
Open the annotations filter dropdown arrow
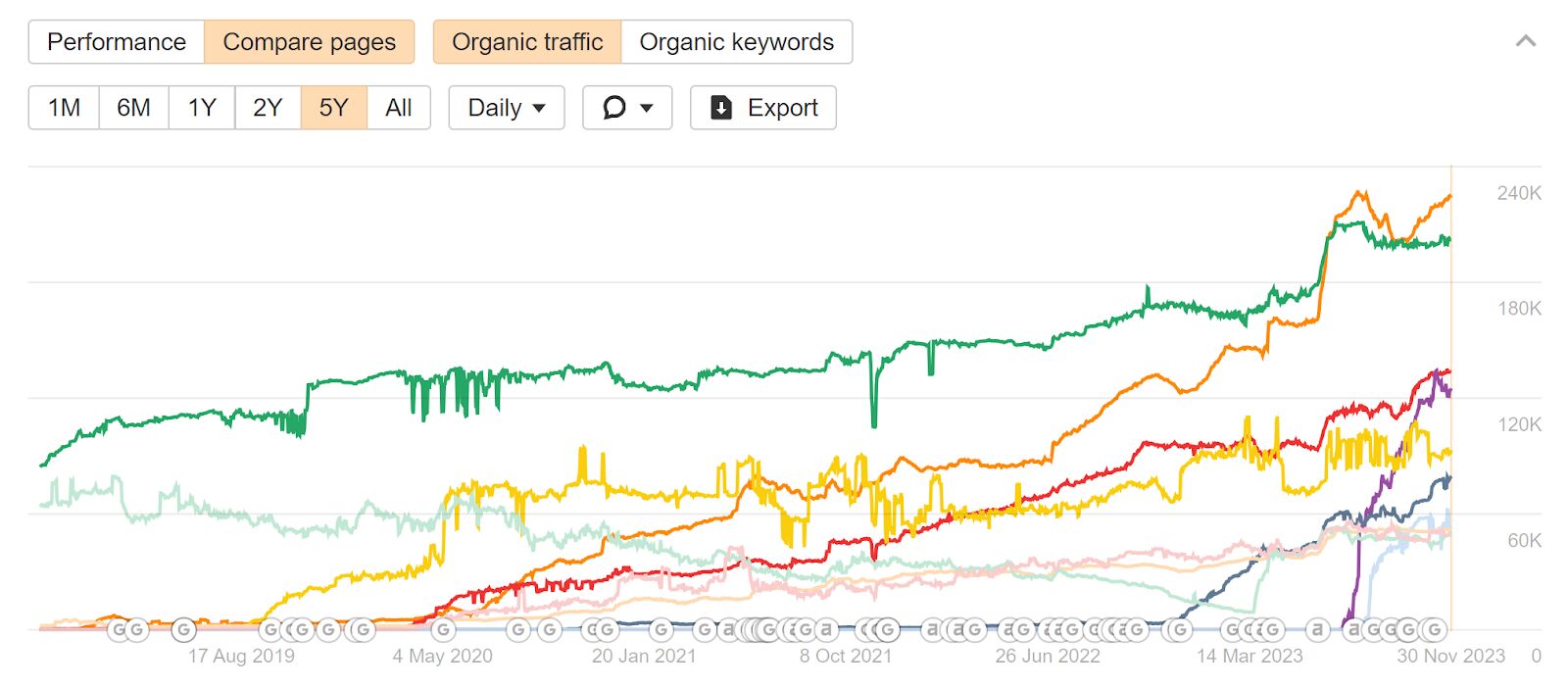click(x=645, y=108)
